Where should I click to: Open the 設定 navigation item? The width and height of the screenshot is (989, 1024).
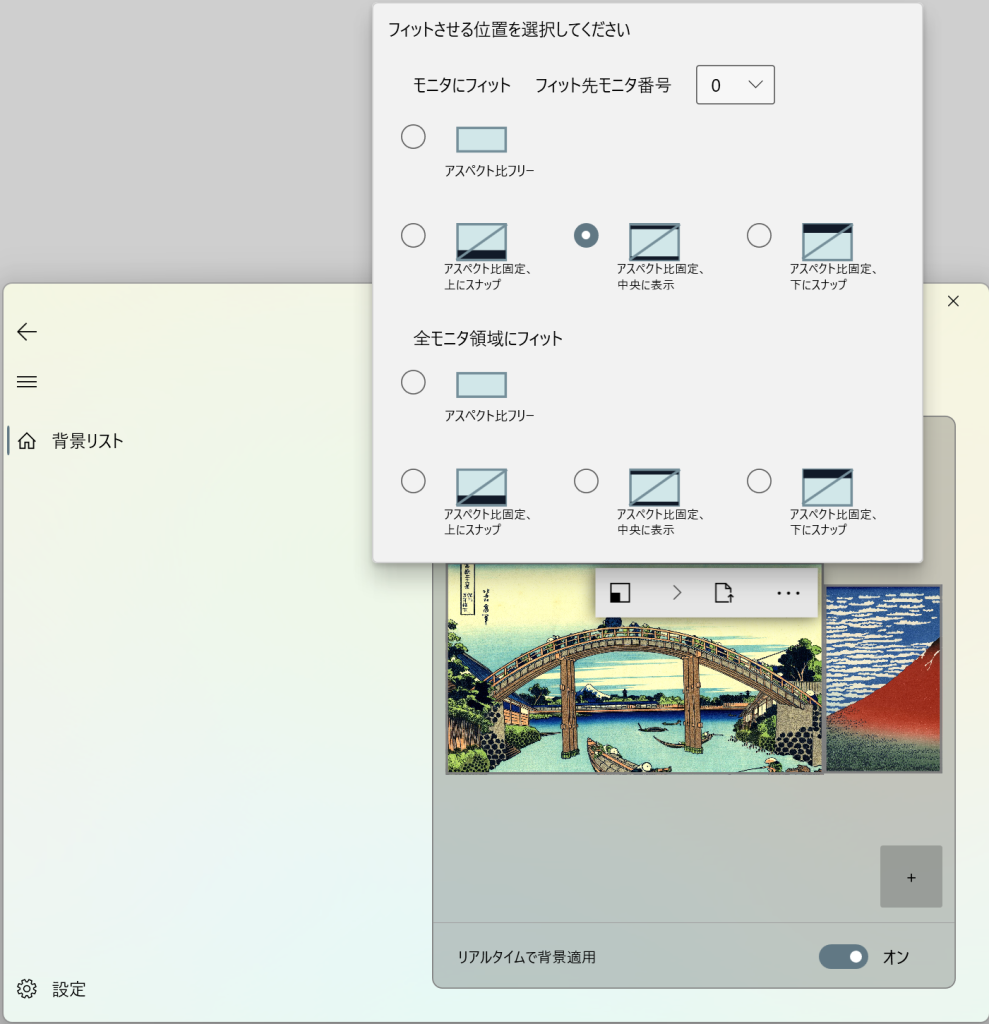point(69,989)
